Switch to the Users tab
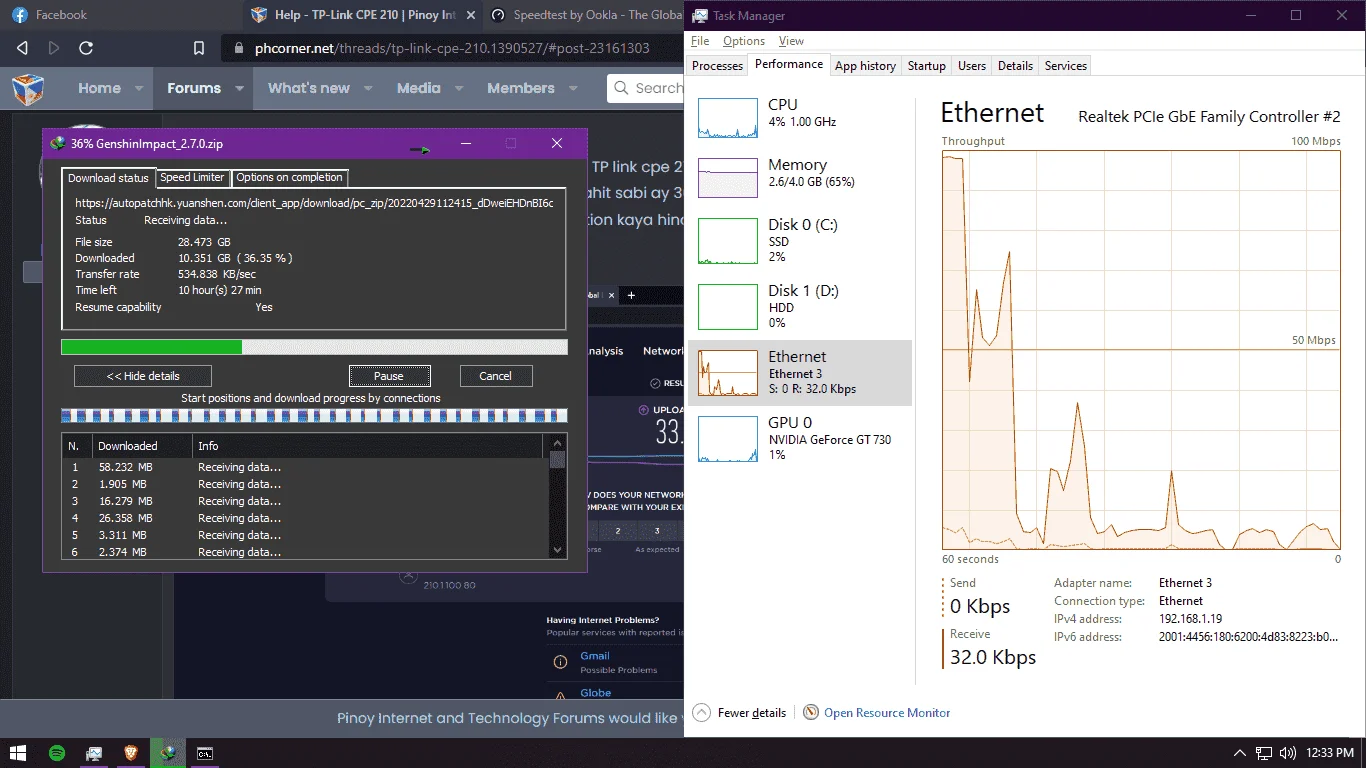The width and height of the screenshot is (1366, 768). click(x=971, y=66)
